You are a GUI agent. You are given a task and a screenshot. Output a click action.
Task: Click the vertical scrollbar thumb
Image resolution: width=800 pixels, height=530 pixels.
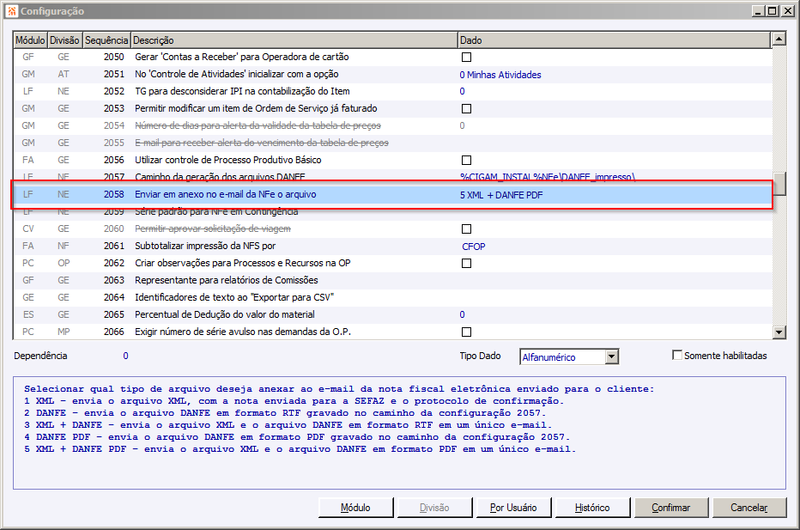[779, 184]
